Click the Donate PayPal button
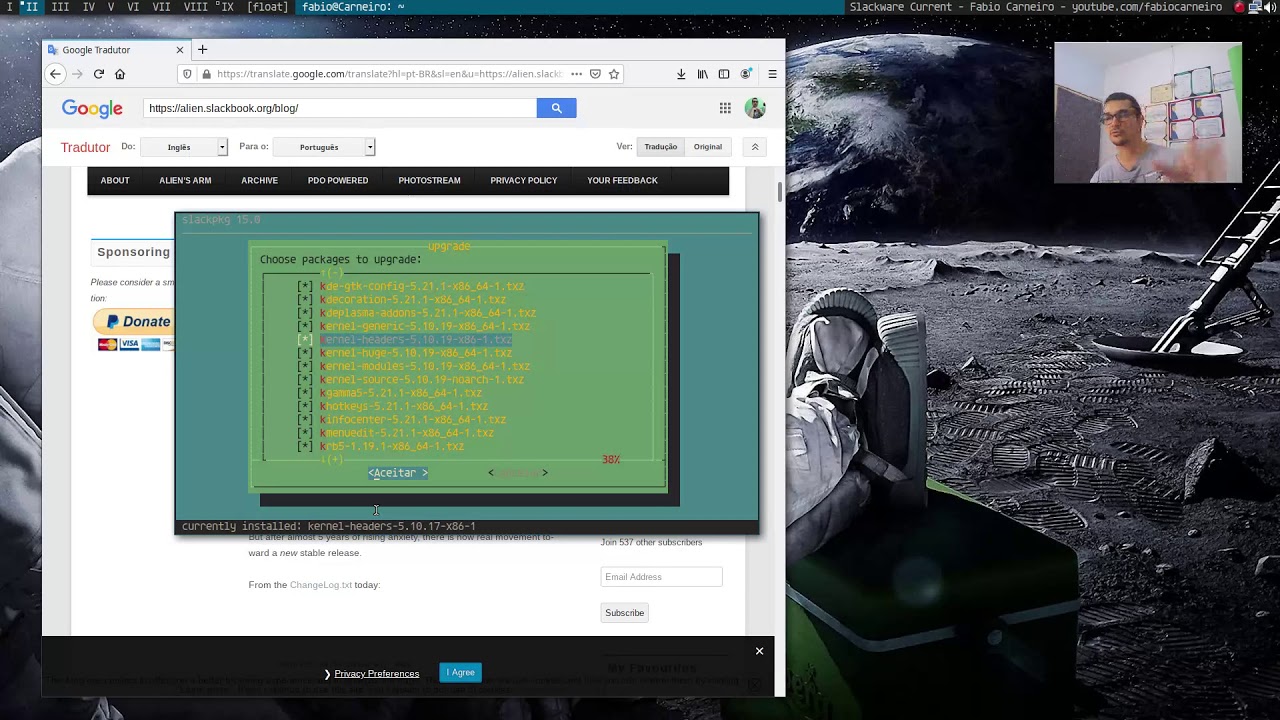Screen dimensions: 1280x720 [x=135, y=322]
